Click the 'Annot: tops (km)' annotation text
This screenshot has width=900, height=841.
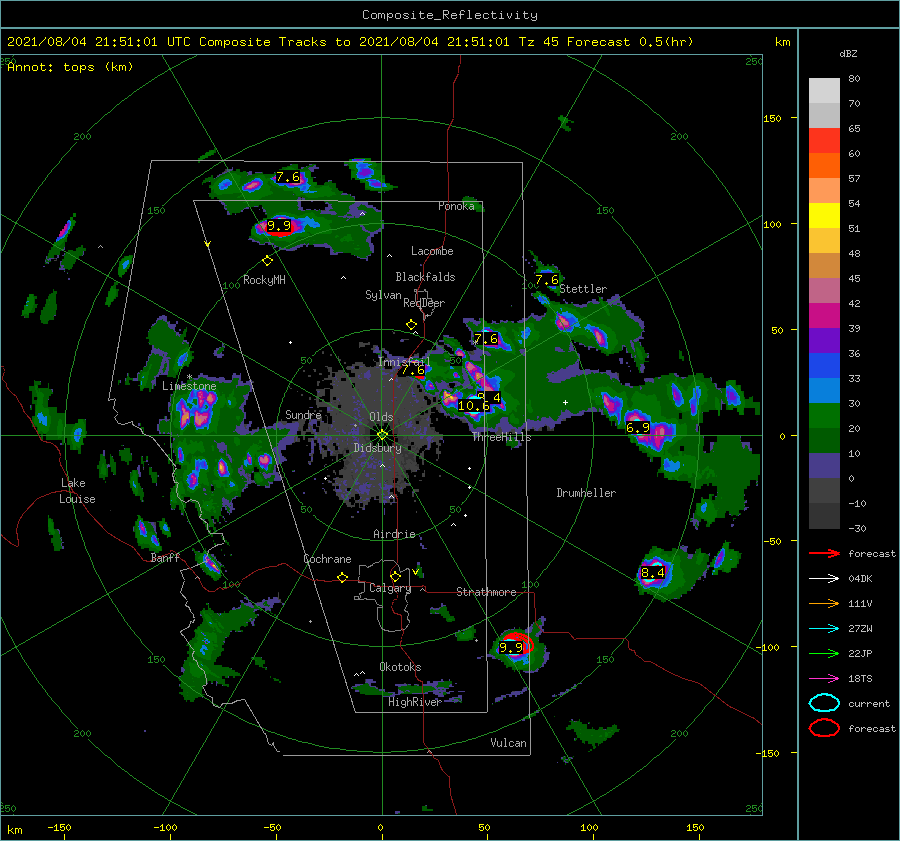pyautogui.click(x=70, y=67)
